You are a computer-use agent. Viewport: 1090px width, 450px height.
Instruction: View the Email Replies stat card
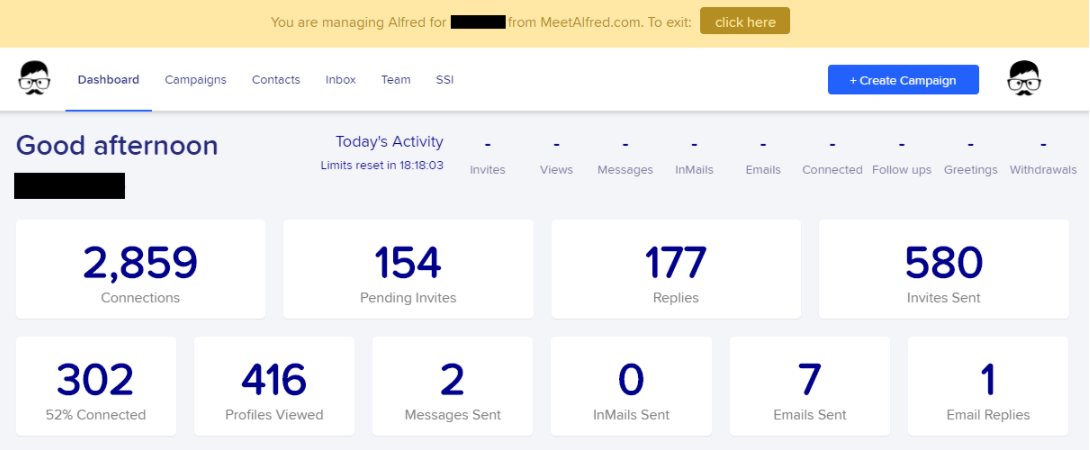[x=988, y=386]
